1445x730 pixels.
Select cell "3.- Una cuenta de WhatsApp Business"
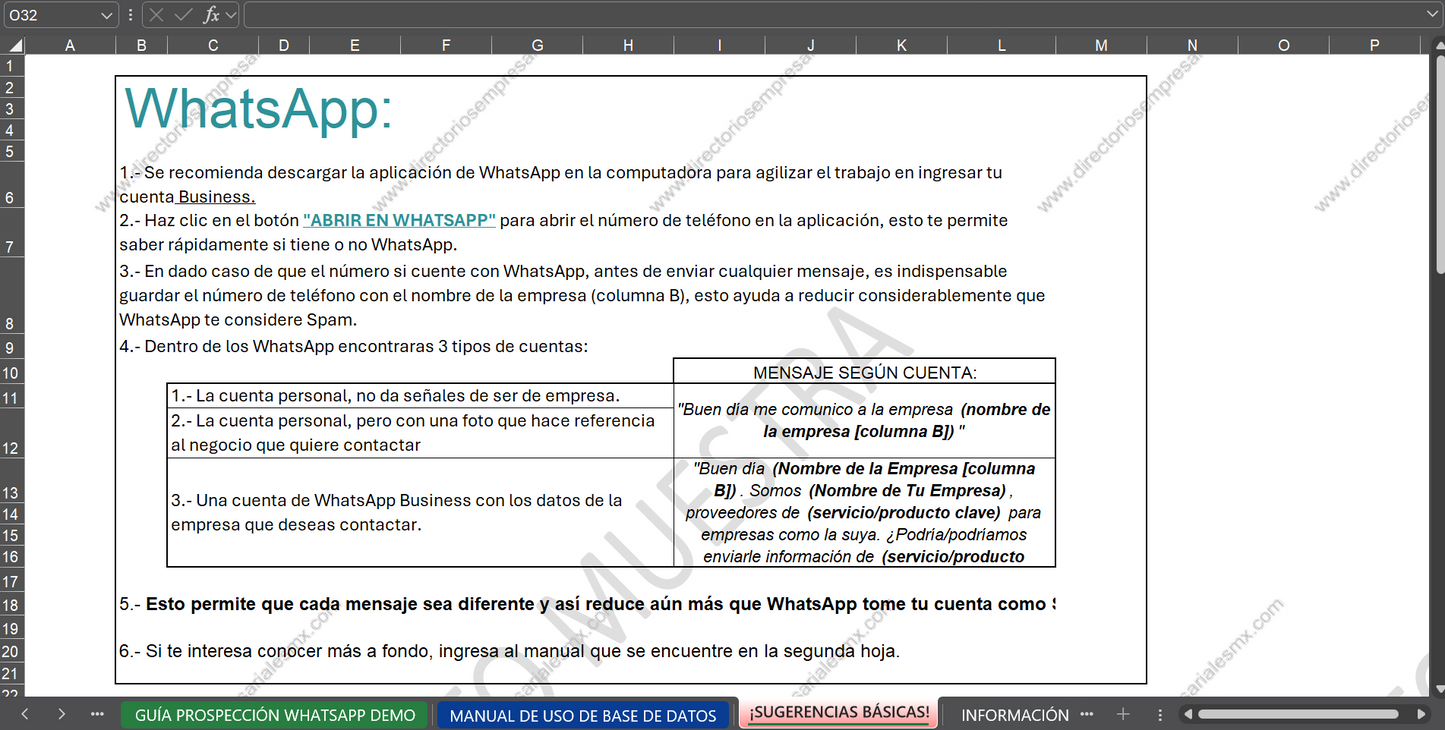(x=420, y=513)
